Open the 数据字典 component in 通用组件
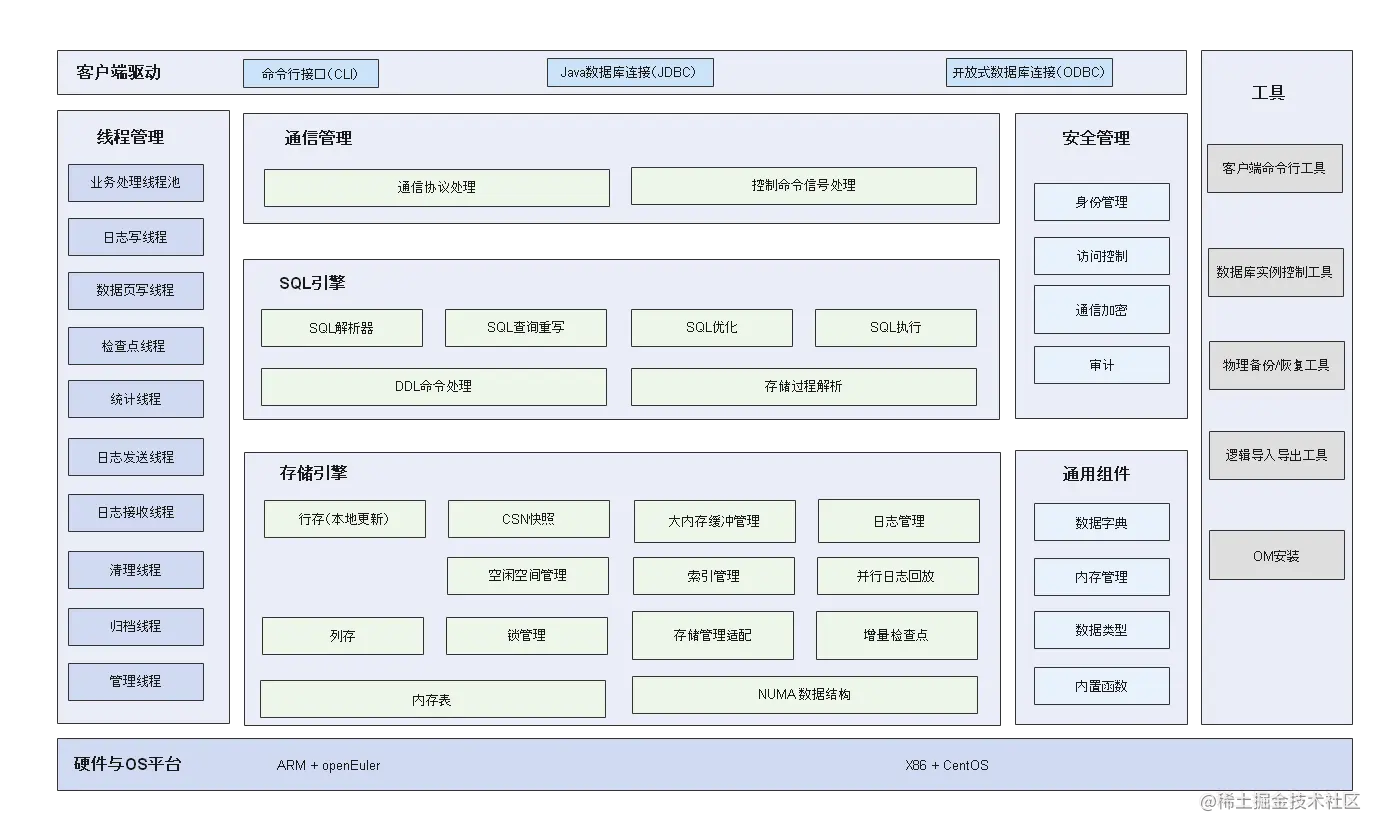This screenshot has height=835, width=1384. pos(1101,521)
